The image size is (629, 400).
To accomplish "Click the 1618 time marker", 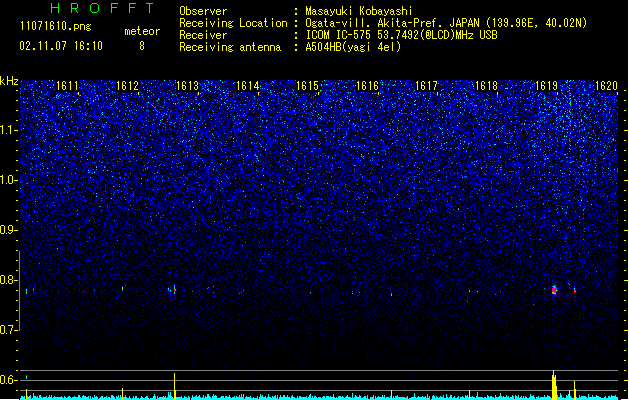I will coord(486,86).
